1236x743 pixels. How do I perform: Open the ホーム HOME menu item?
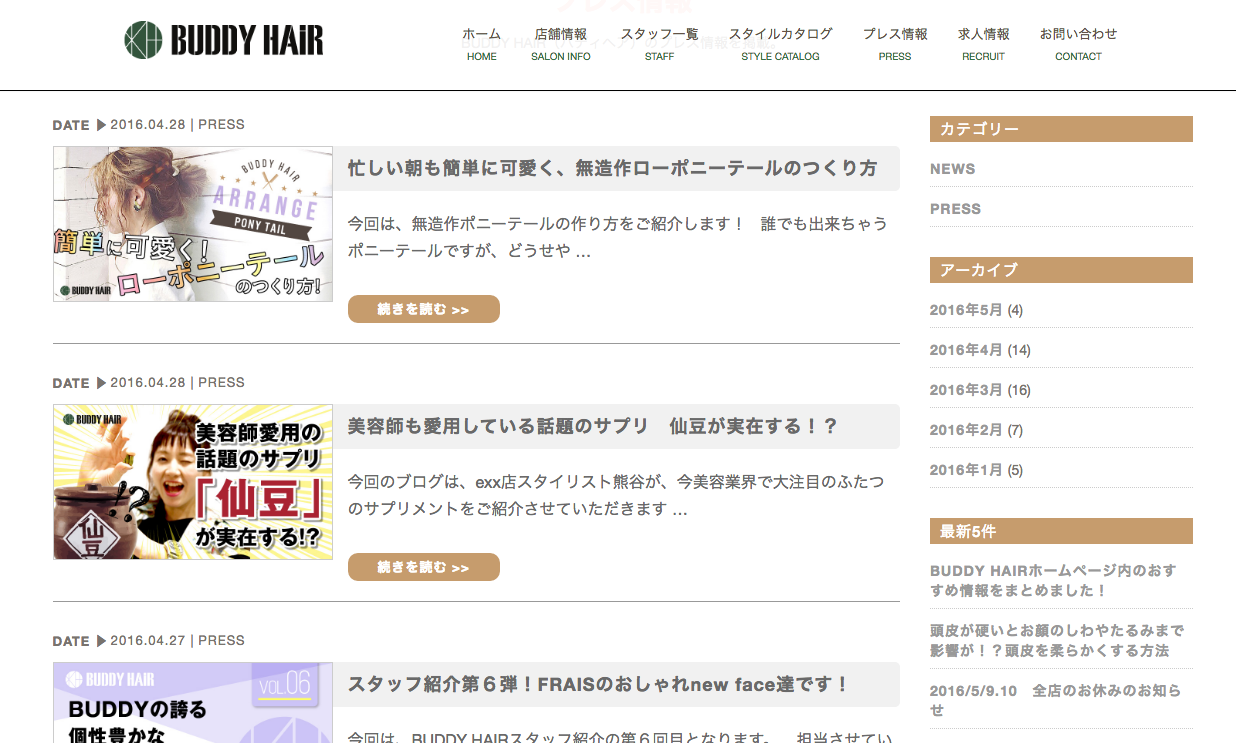[481, 44]
